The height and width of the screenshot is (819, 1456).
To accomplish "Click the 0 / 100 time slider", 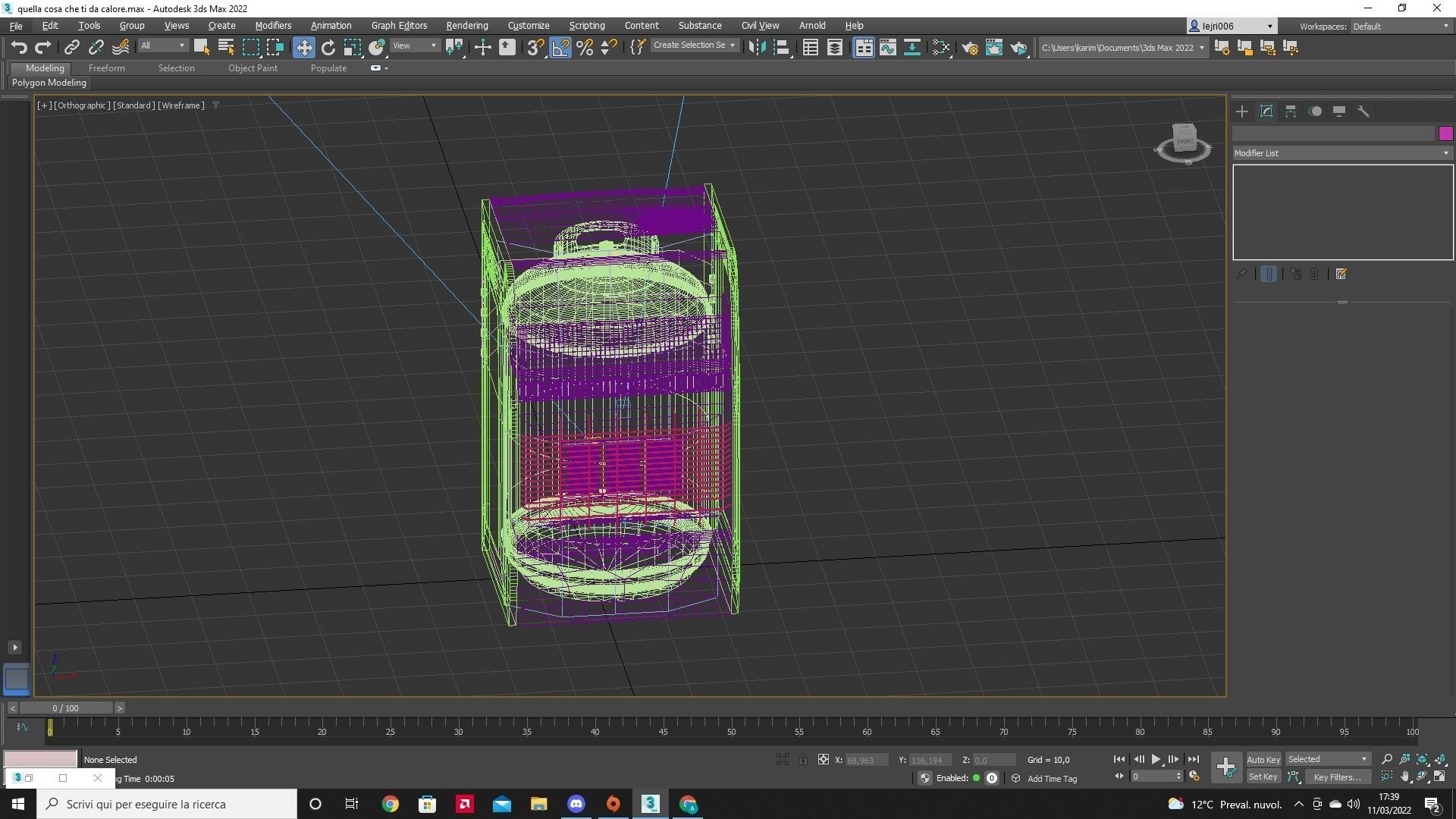I will [66, 708].
